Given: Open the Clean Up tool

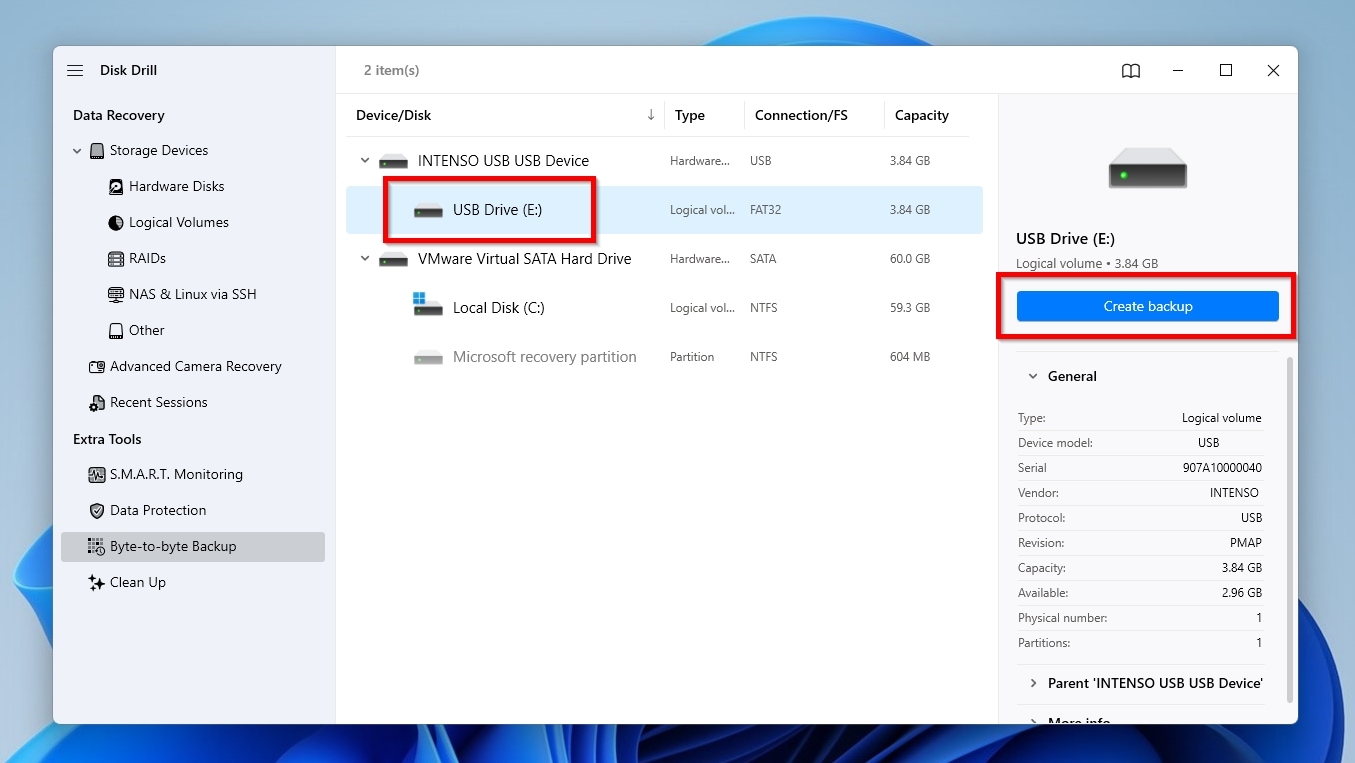Looking at the screenshot, I should (136, 582).
